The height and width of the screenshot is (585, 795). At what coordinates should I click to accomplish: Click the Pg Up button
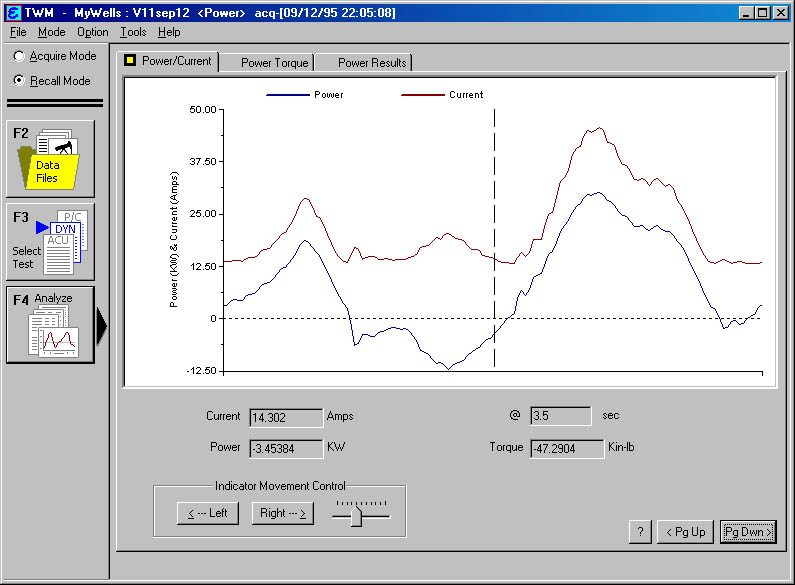[x=686, y=532]
